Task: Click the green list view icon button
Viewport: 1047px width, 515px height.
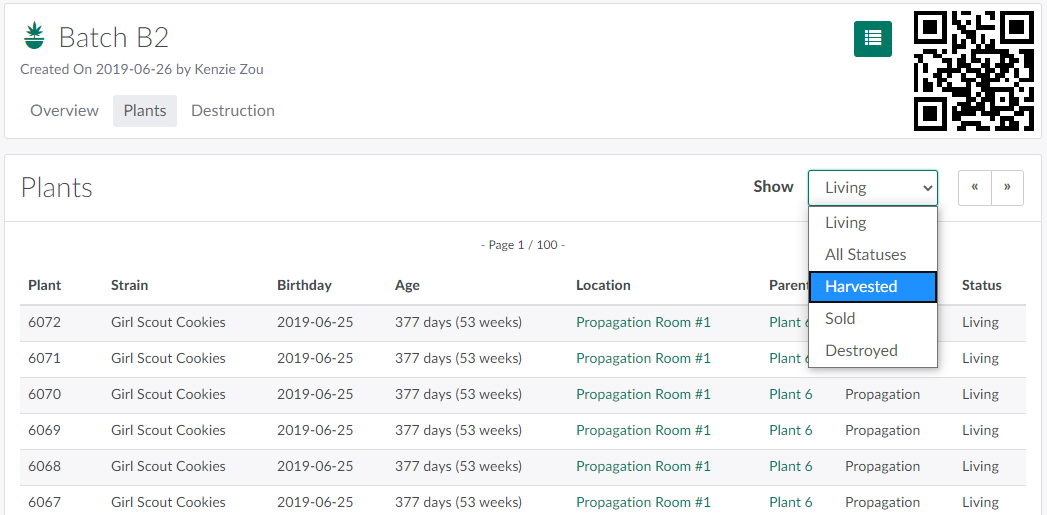Action: 872,38
